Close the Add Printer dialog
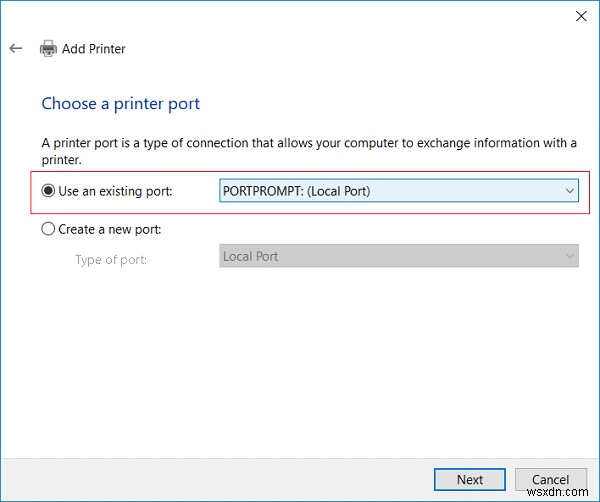Screen dimensions: 600x502 pos(581,16)
